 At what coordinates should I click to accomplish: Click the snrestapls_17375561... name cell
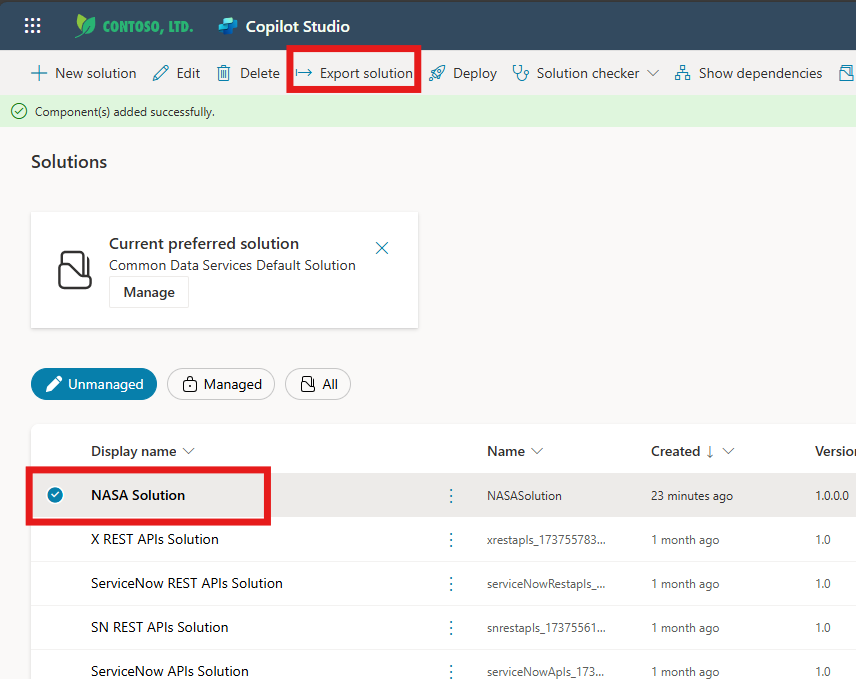pyautogui.click(x=546, y=628)
